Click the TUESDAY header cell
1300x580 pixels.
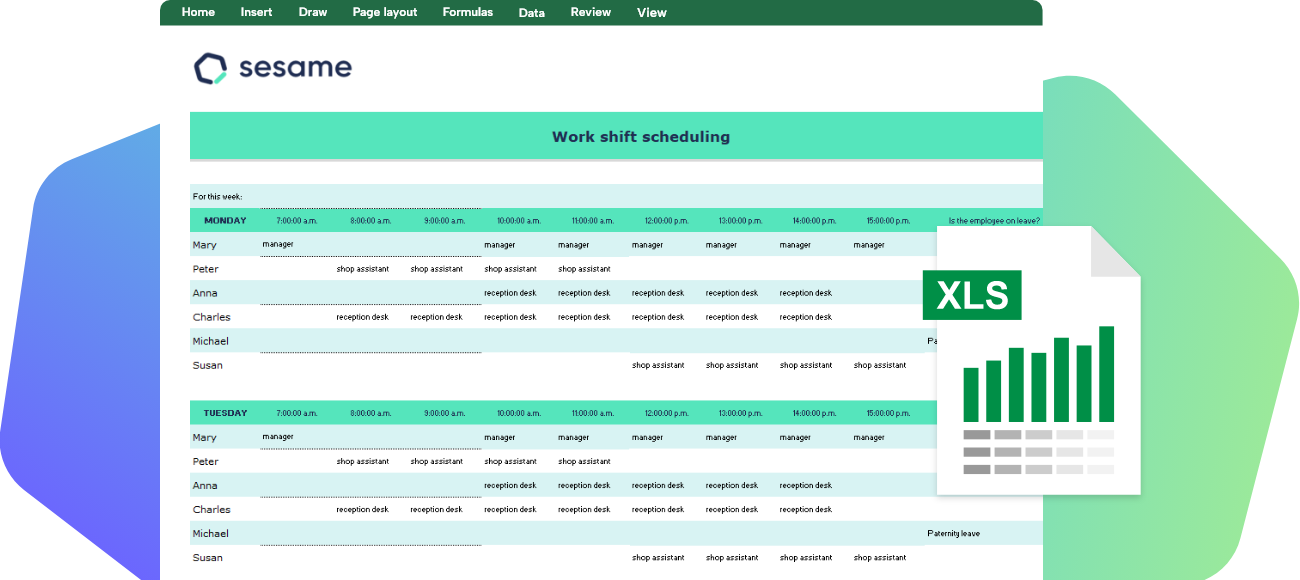(x=225, y=413)
